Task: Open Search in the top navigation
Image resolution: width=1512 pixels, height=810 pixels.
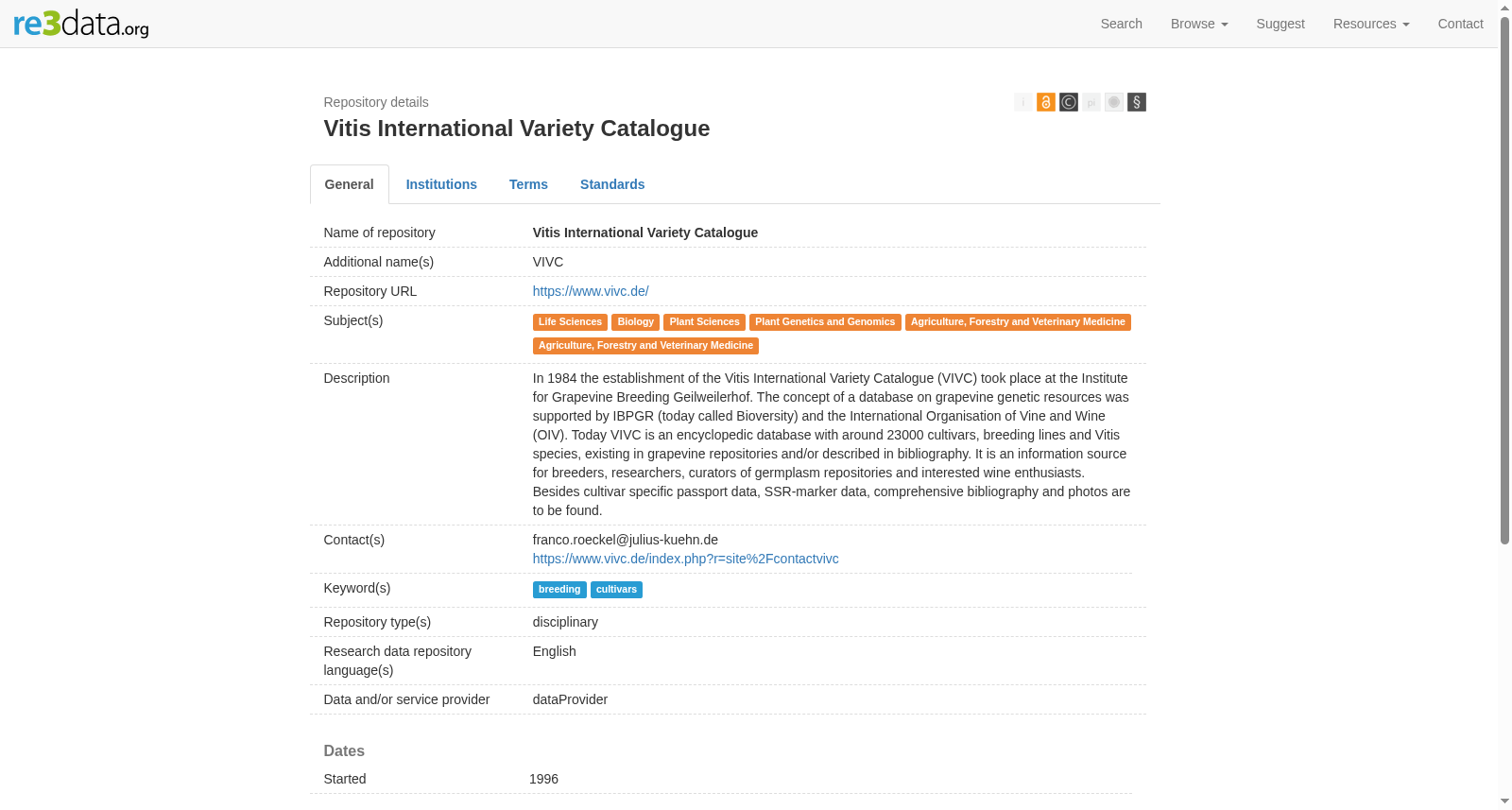Action: [1122, 24]
